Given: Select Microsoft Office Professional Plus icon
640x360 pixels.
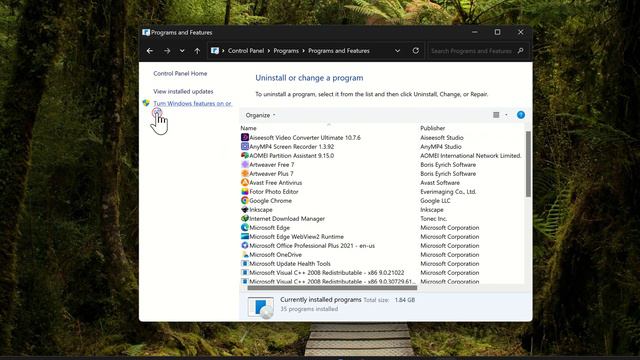Looking at the screenshot, I should tap(244, 245).
